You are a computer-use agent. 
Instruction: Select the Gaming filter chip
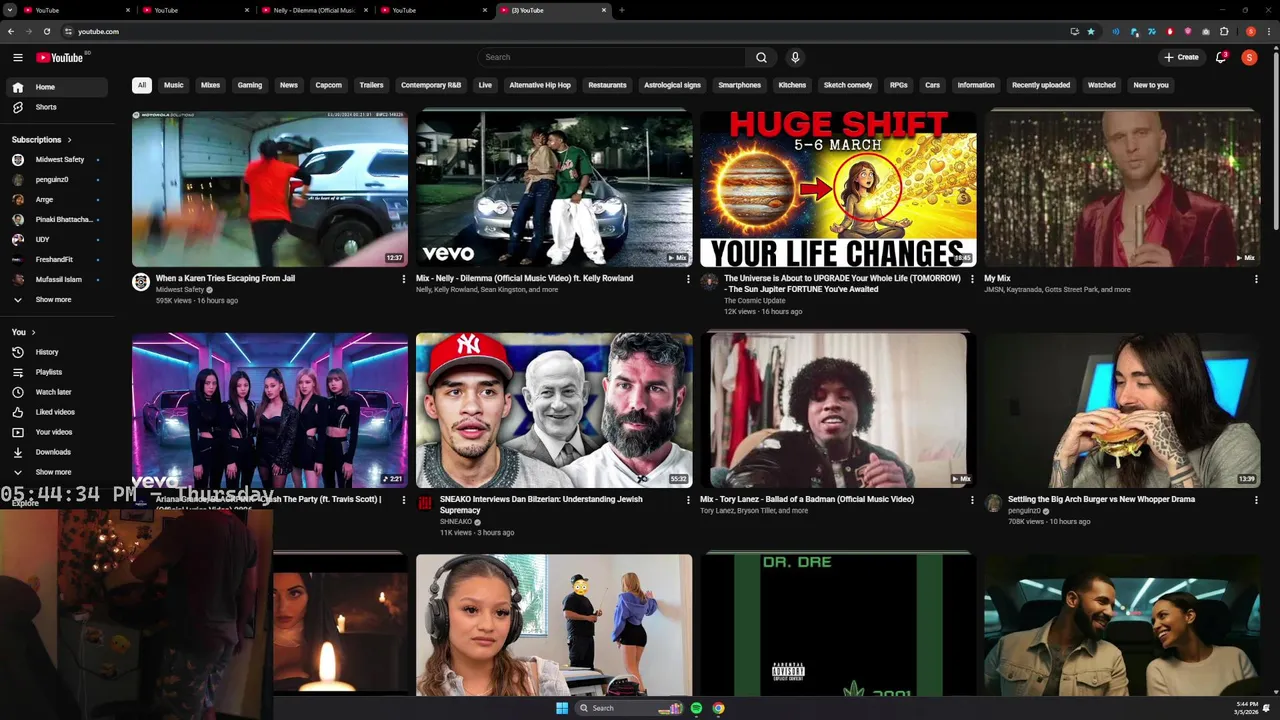tap(250, 85)
